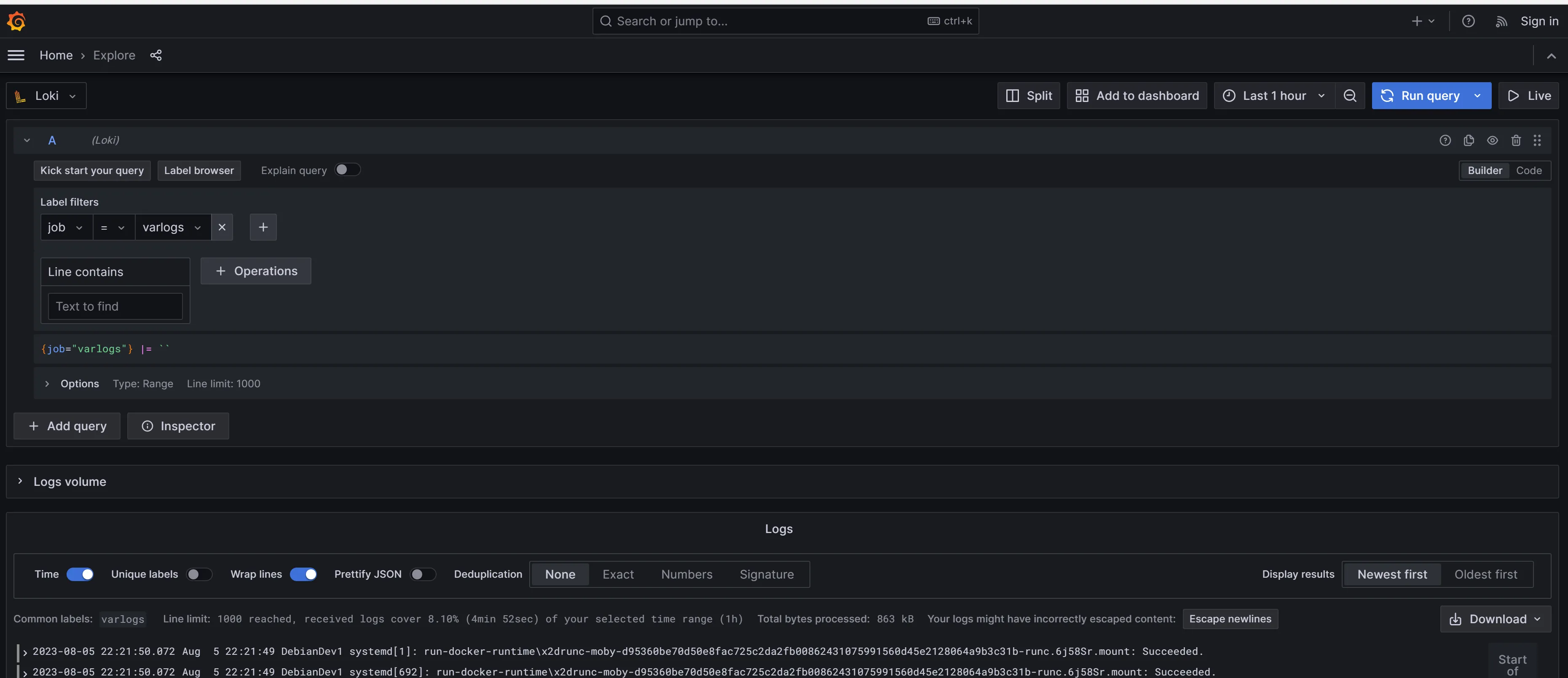Open the Label browser

coord(199,170)
